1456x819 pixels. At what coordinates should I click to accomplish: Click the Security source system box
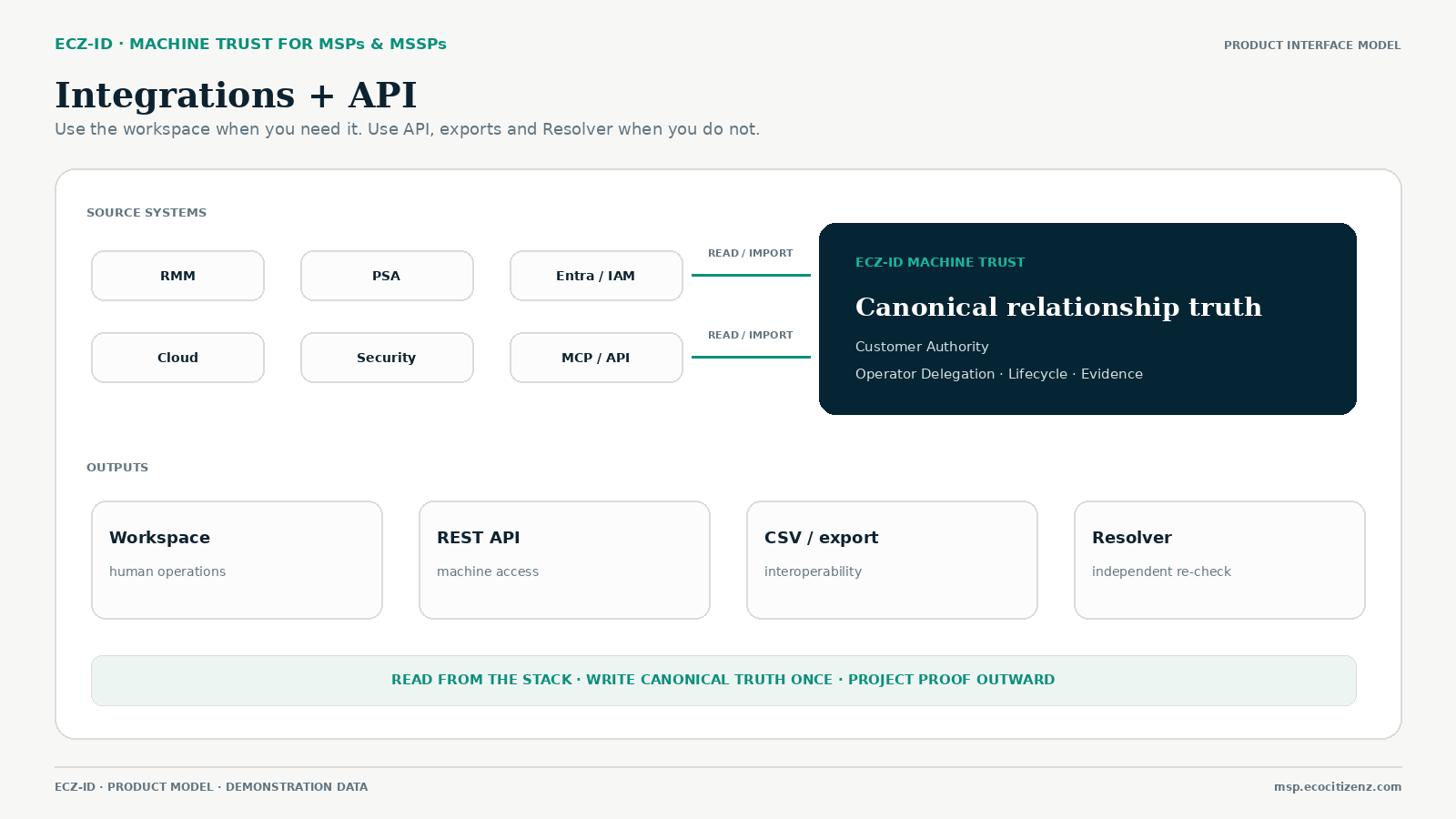click(387, 358)
